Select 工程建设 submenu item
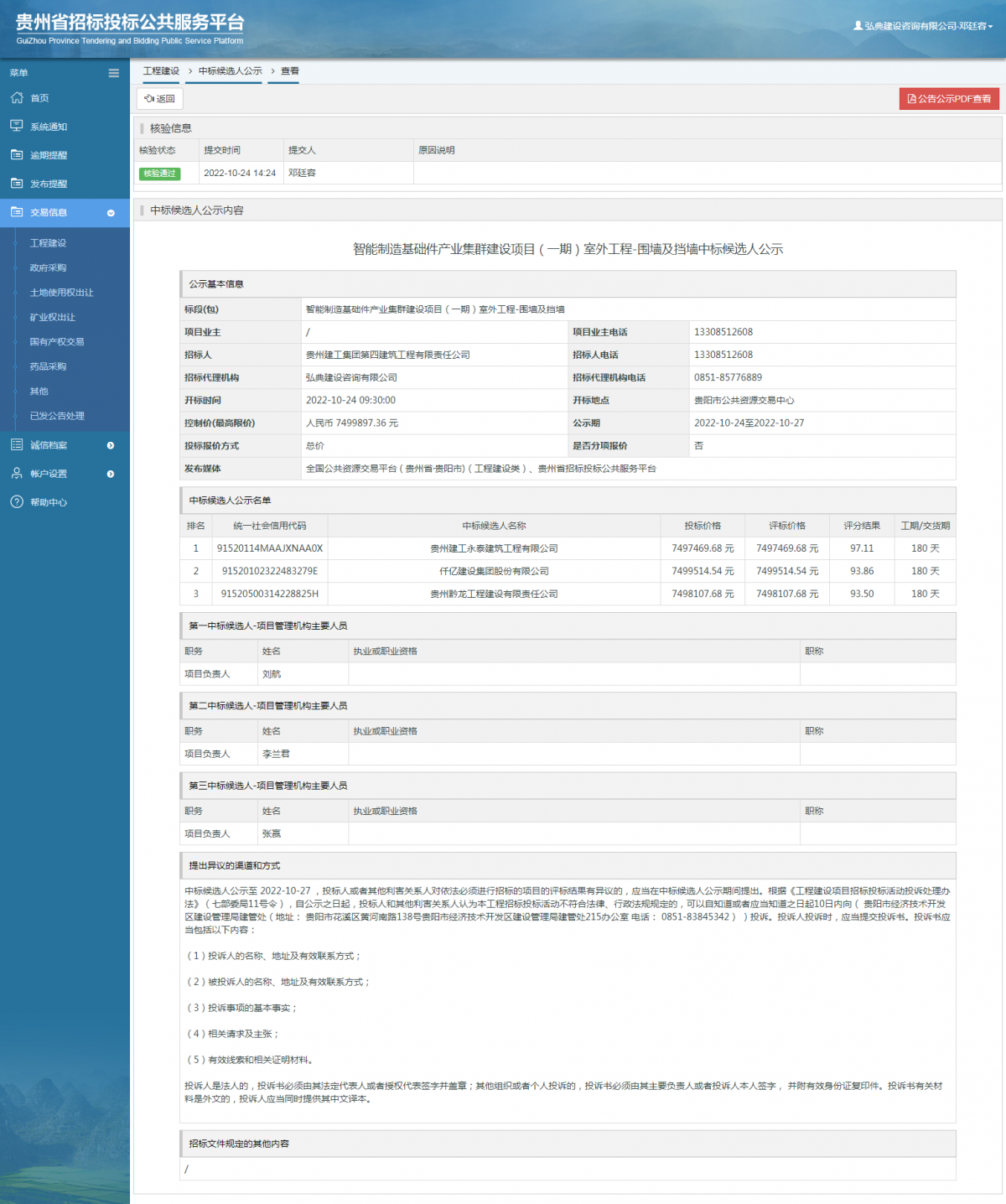 click(48, 243)
